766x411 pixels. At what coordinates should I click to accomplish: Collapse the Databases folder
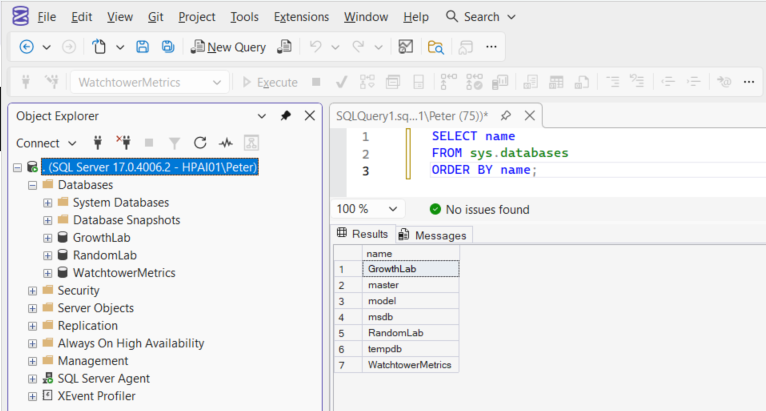(32, 185)
